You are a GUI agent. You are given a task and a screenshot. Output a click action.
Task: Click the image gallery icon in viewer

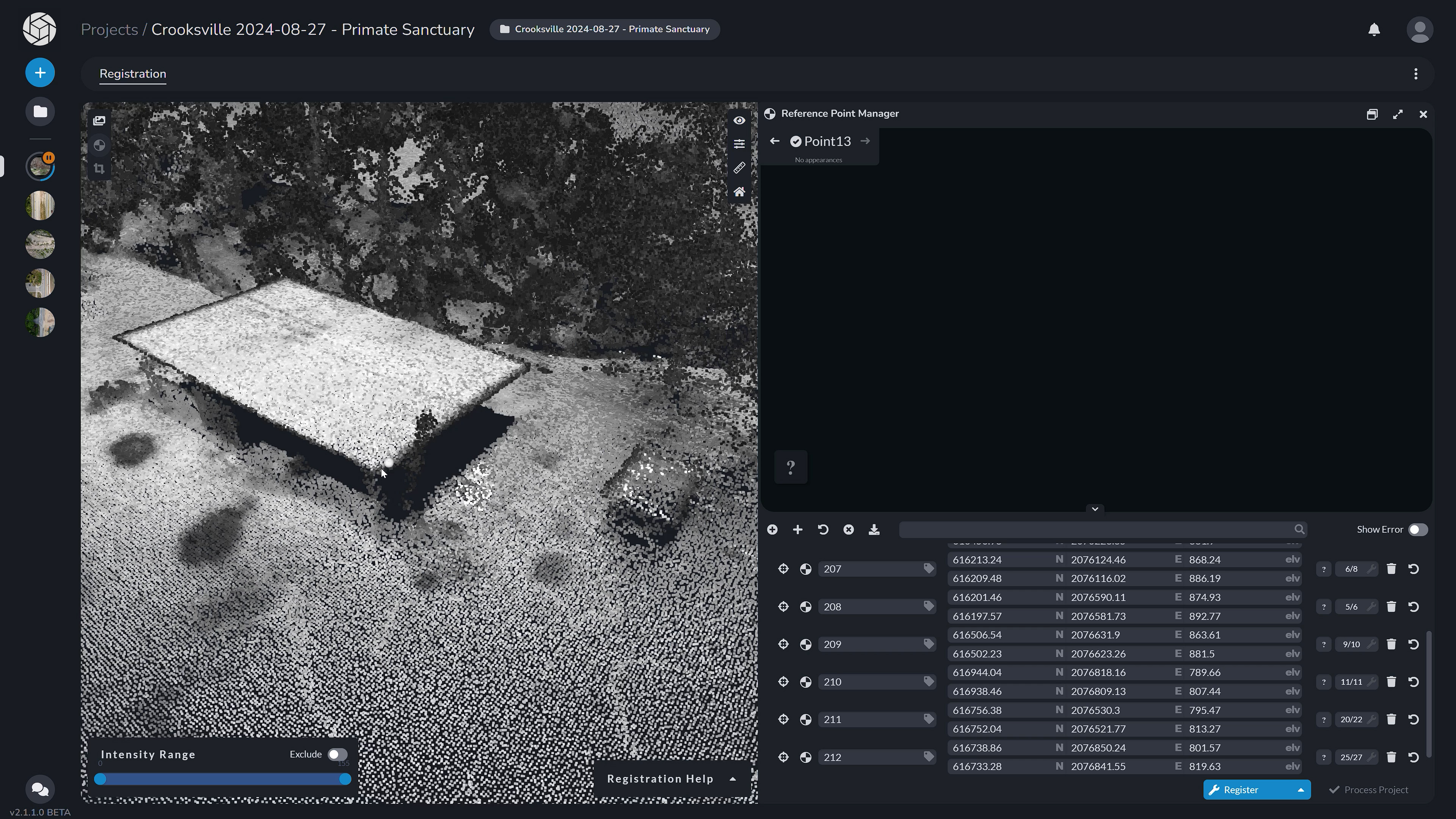coord(99,121)
